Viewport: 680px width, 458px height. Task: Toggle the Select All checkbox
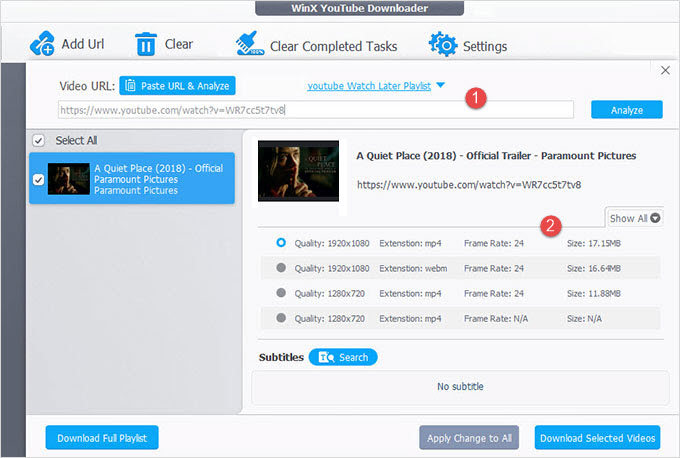[x=39, y=141]
